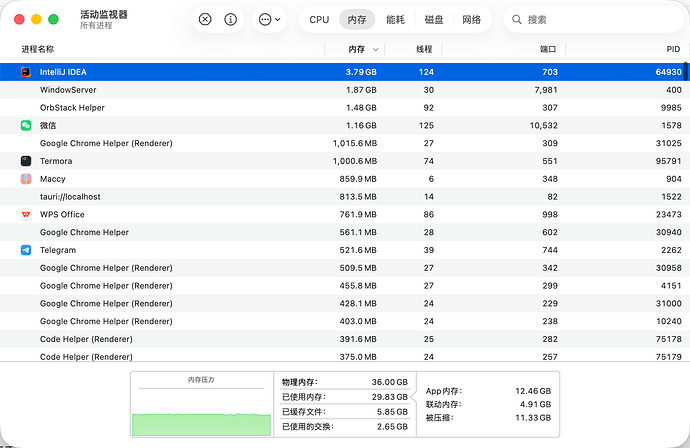Screen dimensions: 690x448
Task: Click the 物理内存 36.00 GB value
Action: (389, 382)
